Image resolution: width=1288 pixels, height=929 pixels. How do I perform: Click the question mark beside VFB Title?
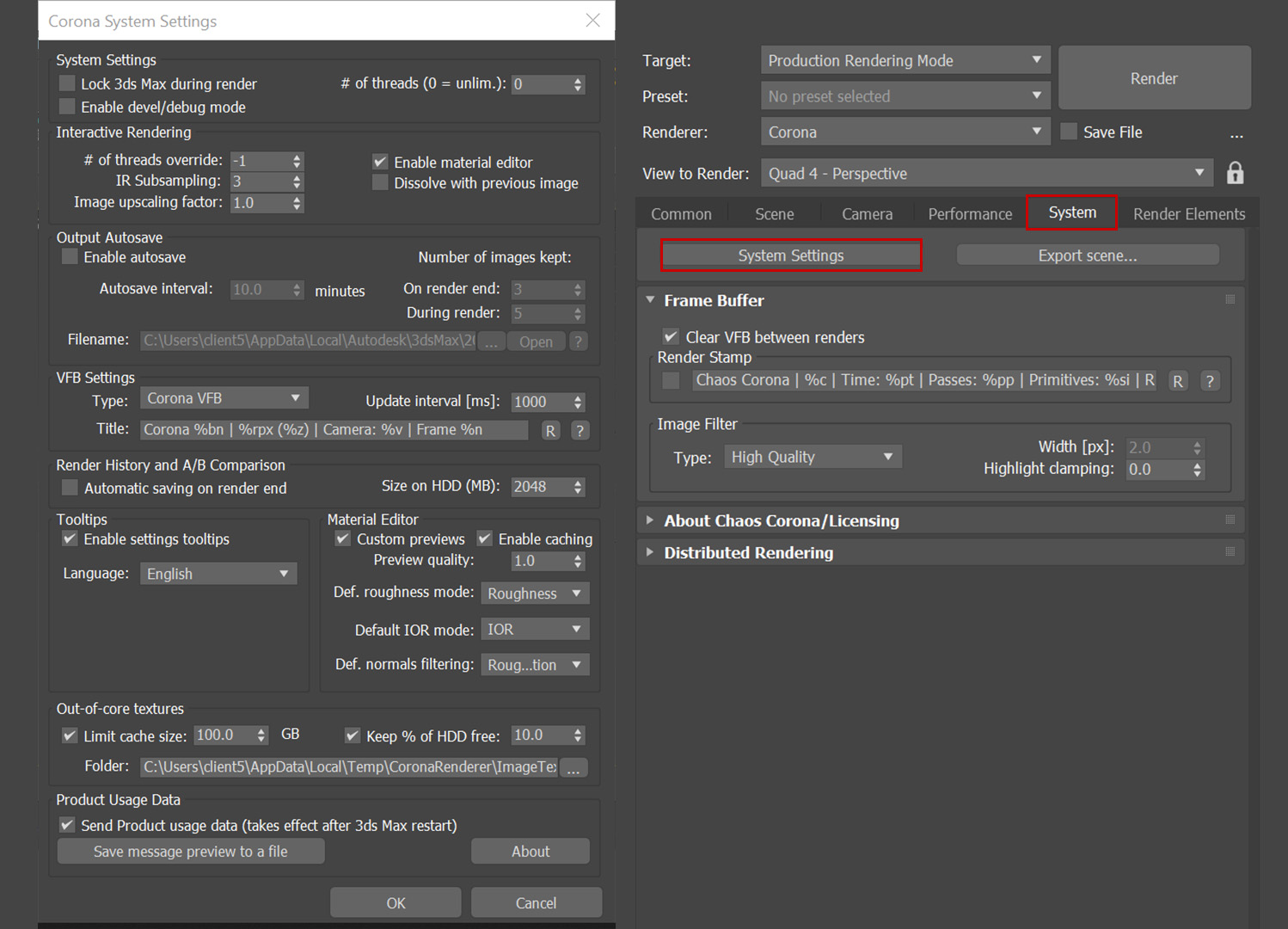tap(580, 430)
